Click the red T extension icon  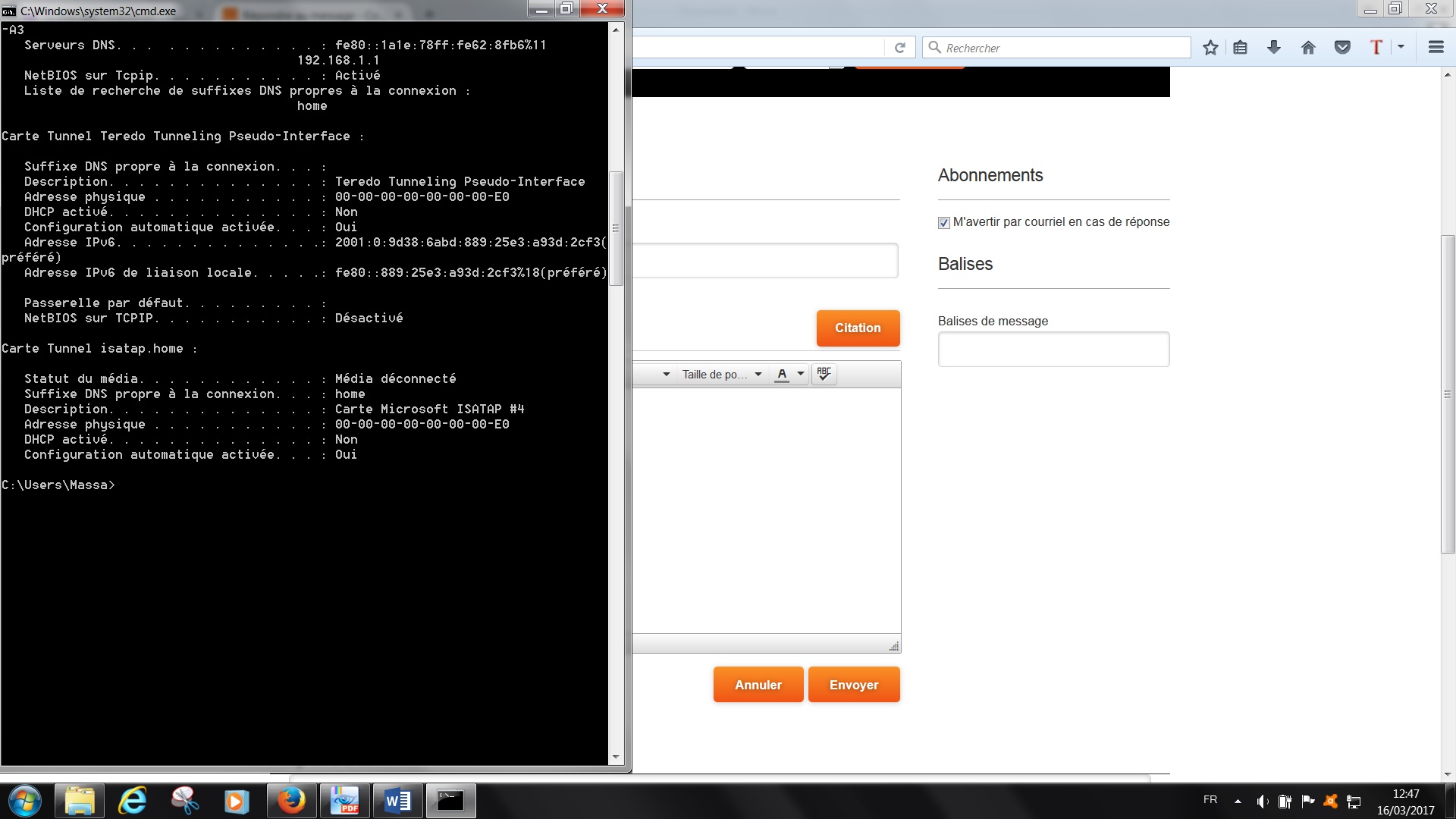point(1376,47)
